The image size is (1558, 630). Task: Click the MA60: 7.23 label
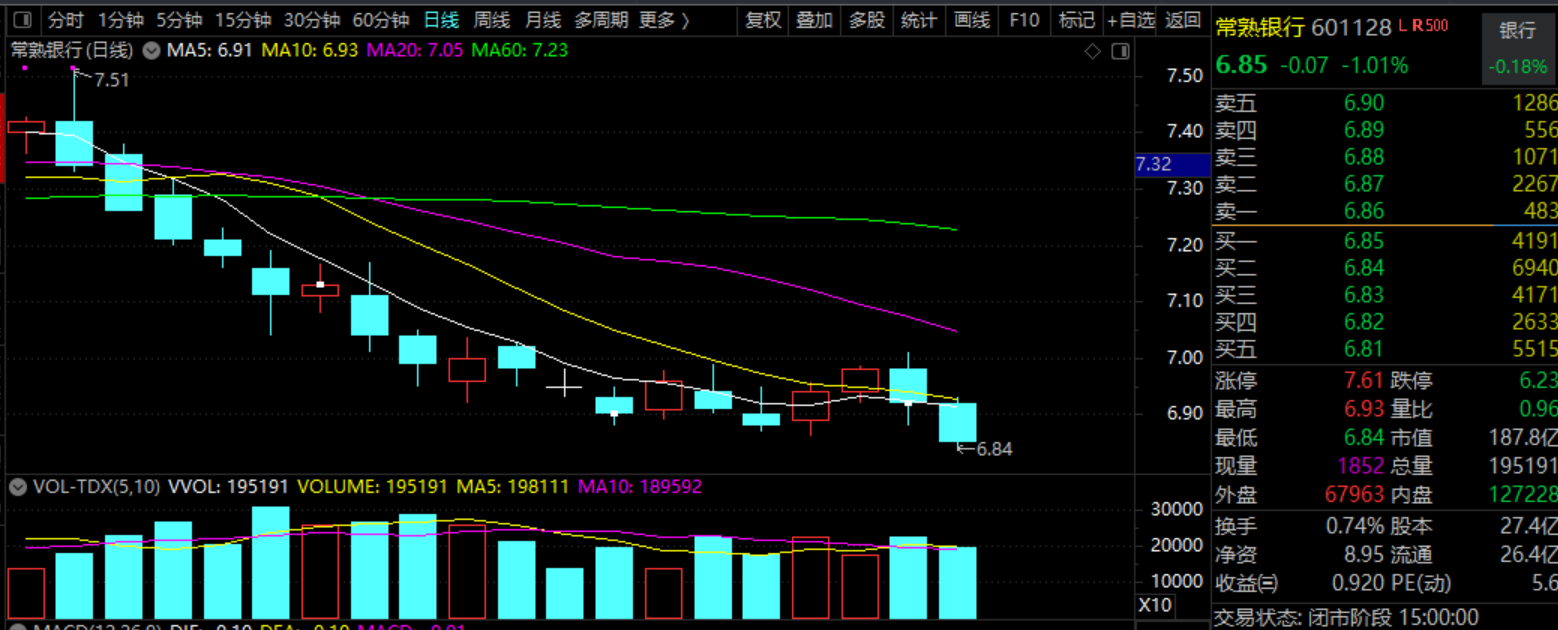pyautogui.click(x=520, y=50)
